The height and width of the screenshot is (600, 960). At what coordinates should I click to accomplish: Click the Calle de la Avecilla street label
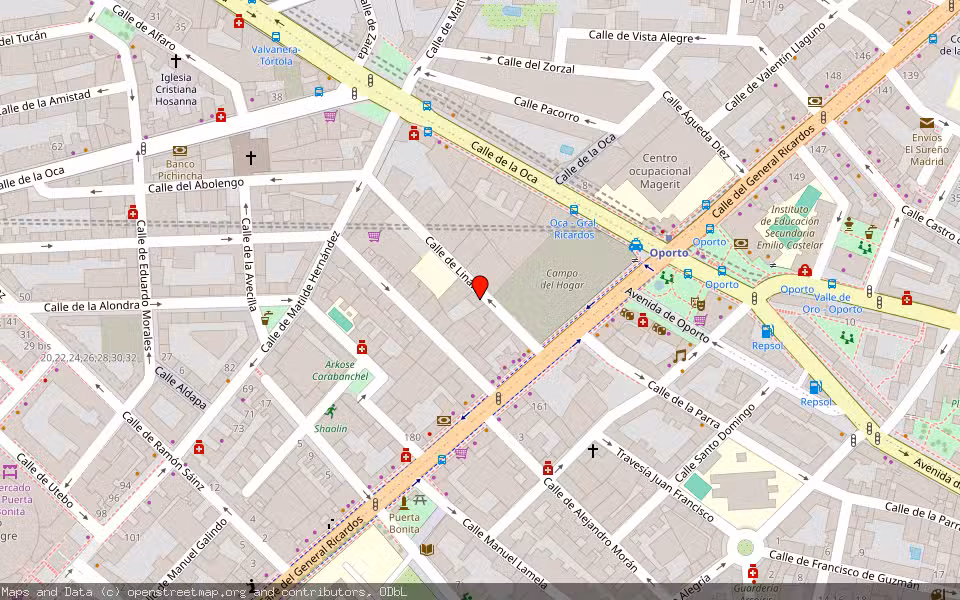[249, 264]
